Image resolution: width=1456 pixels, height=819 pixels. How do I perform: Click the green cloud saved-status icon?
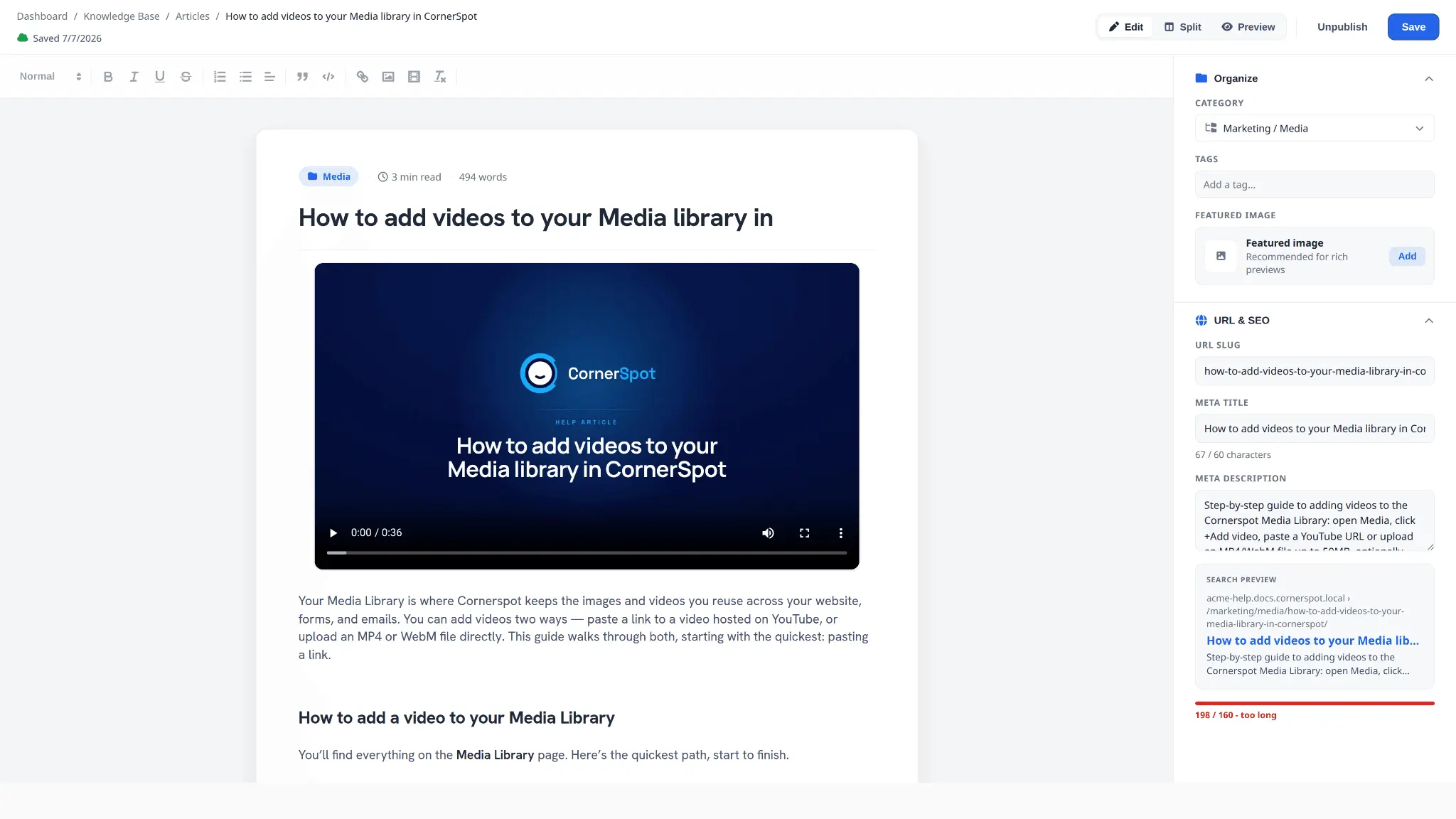tap(23, 38)
